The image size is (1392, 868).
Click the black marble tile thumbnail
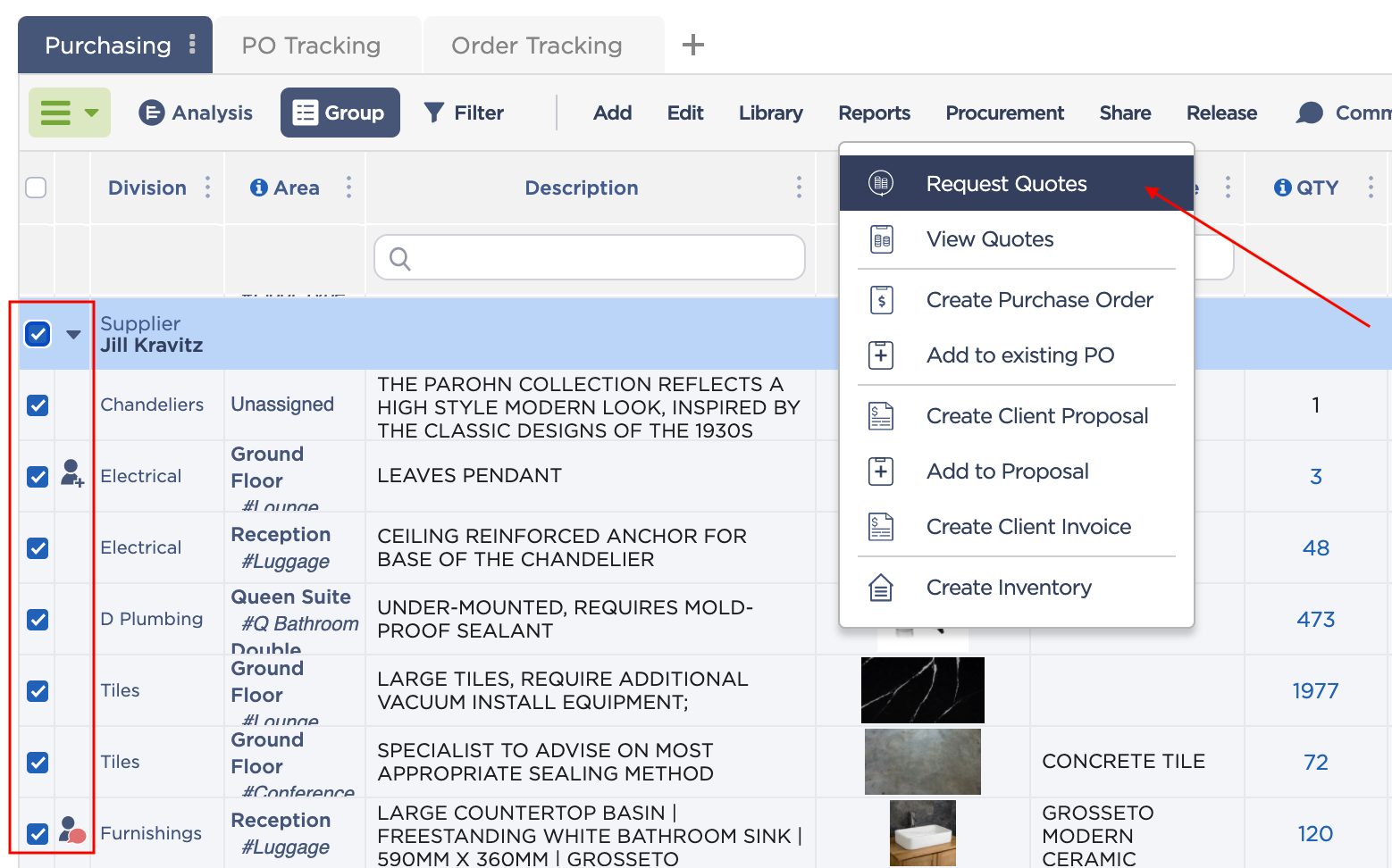(x=922, y=690)
